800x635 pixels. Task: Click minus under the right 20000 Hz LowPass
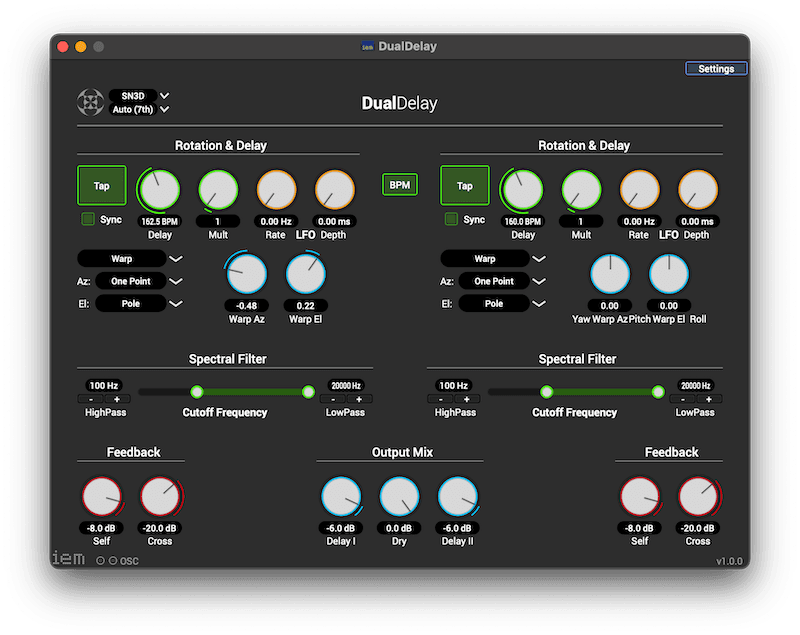(x=683, y=399)
